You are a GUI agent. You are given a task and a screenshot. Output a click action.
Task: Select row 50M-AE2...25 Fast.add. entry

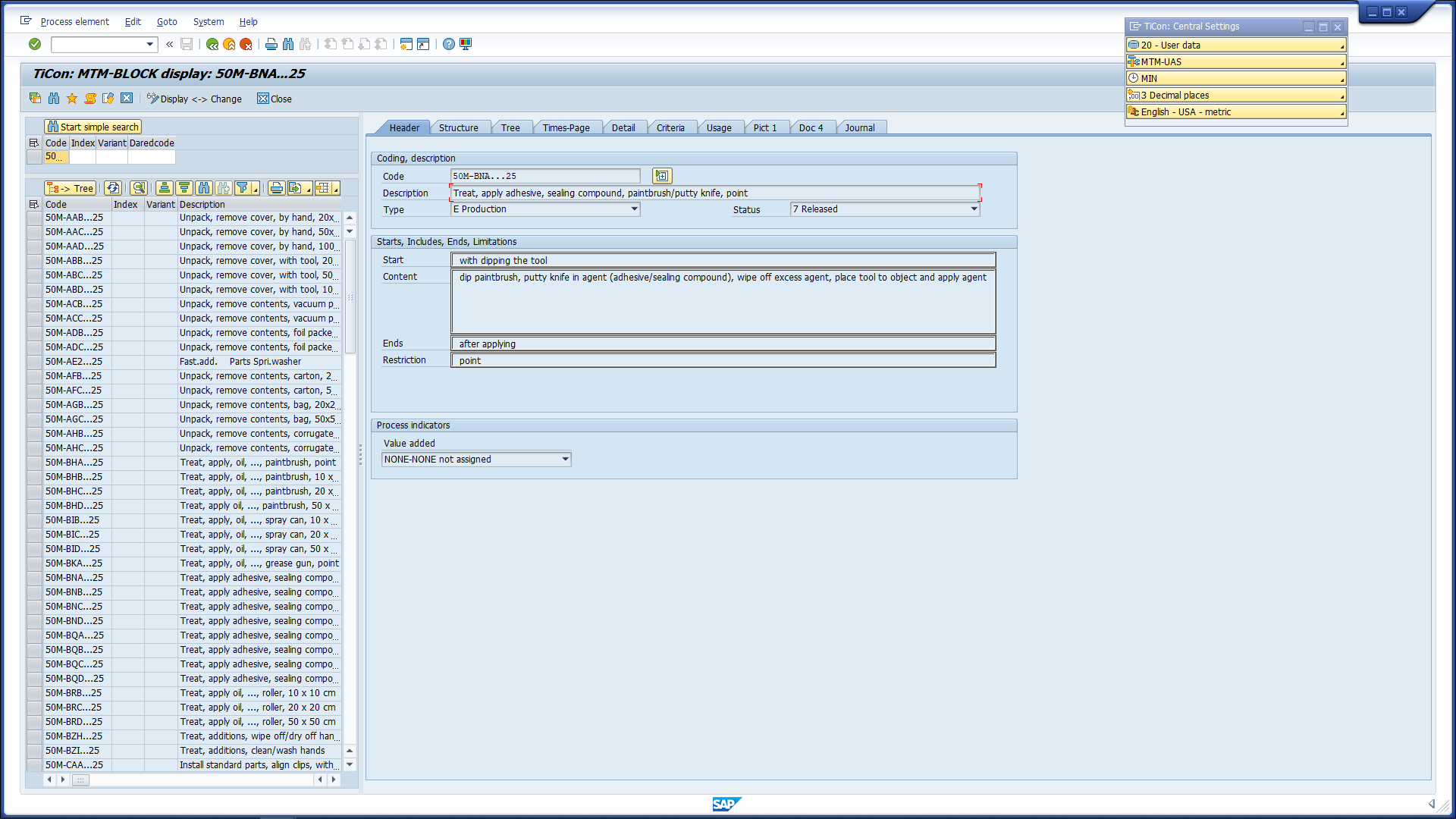(x=186, y=362)
